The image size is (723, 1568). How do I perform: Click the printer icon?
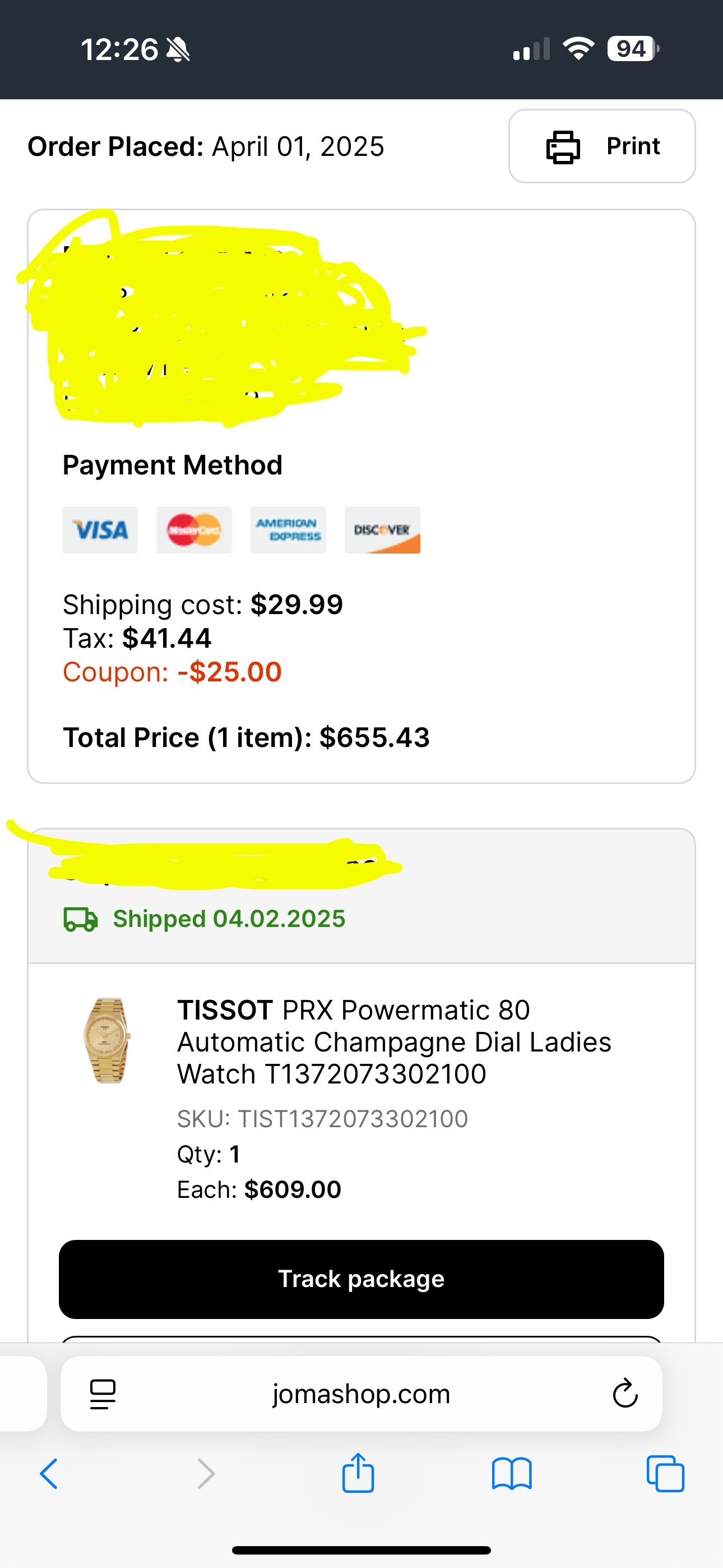click(x=563, y=147)
